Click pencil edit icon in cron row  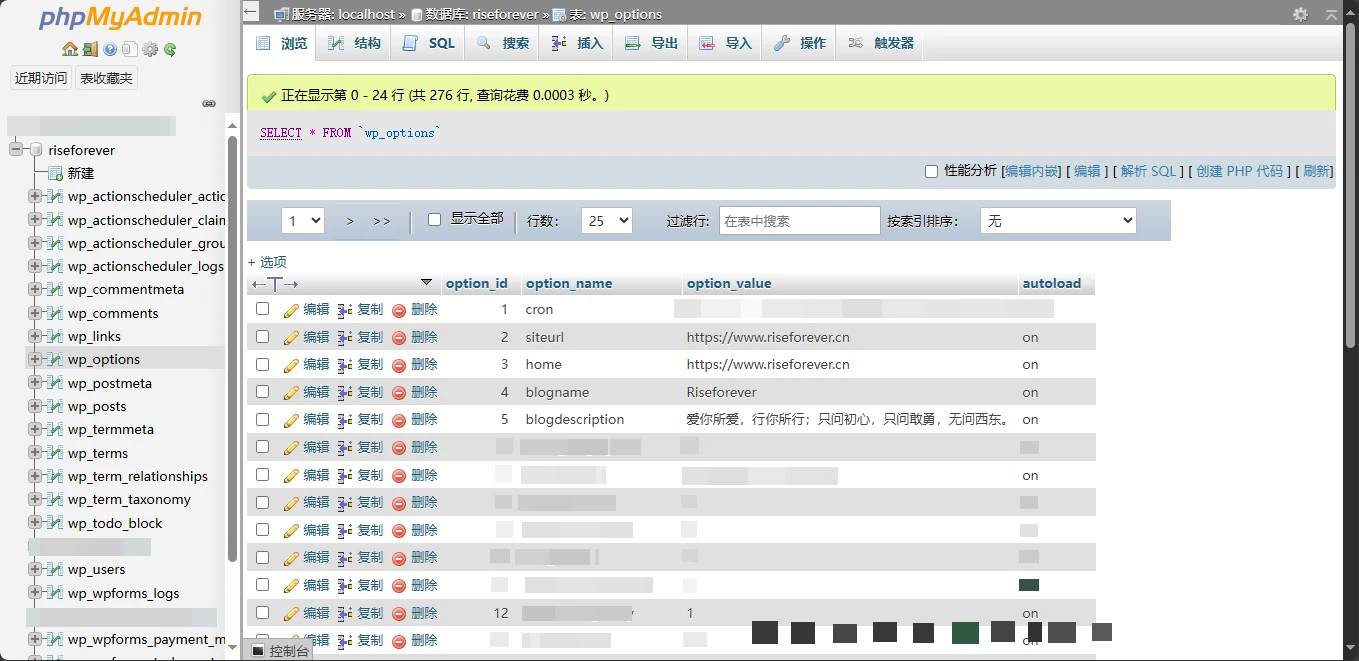pos(291,310)
